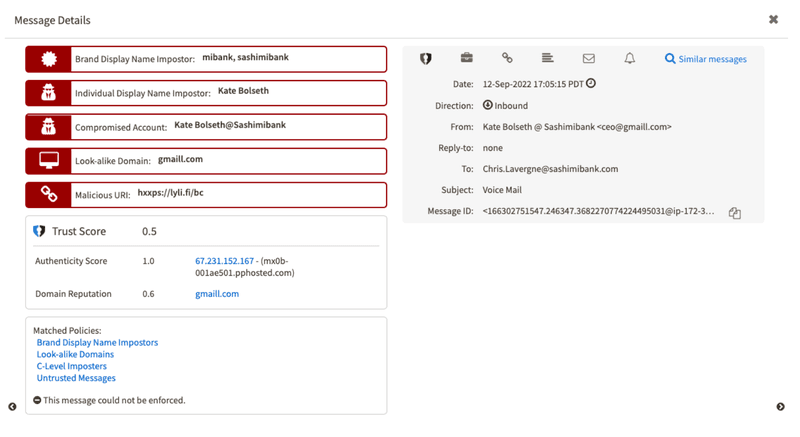Click the Compromised Account spy icon

[48, 127]
